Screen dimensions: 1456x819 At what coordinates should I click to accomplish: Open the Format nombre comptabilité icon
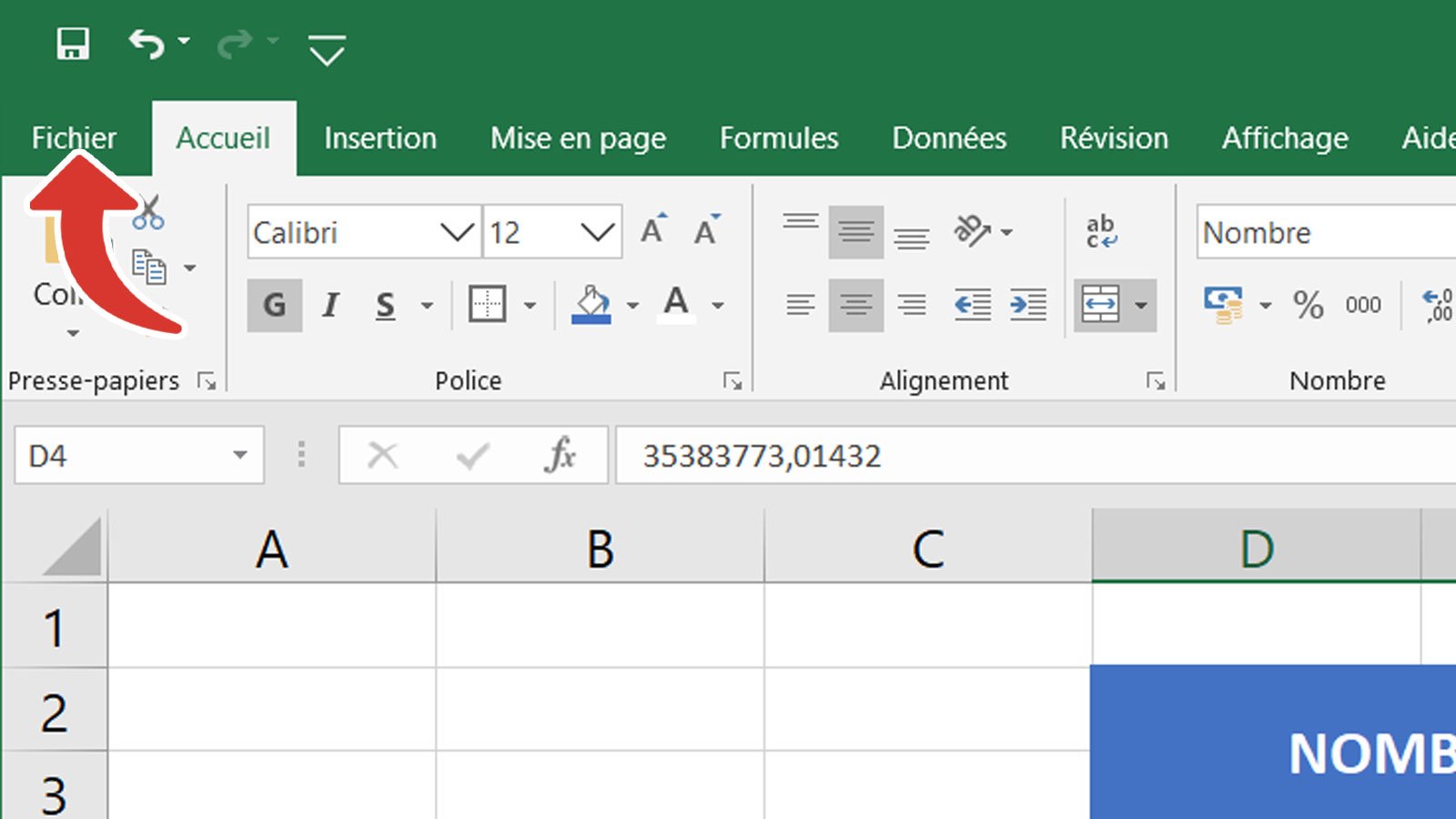pos(1224,305)
